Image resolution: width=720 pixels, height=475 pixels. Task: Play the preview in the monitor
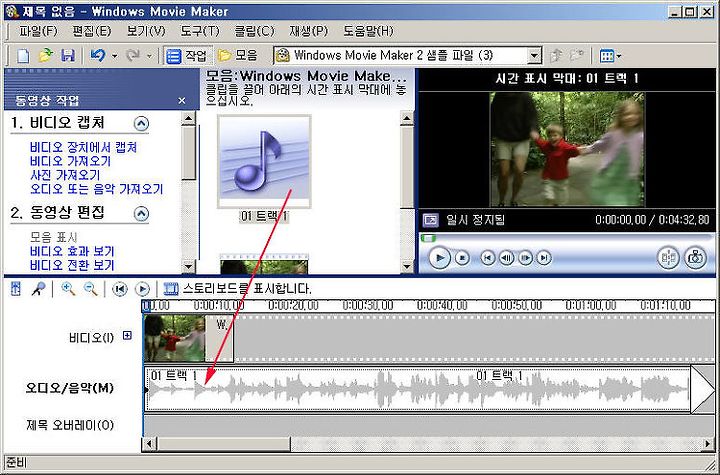[439, 258]
